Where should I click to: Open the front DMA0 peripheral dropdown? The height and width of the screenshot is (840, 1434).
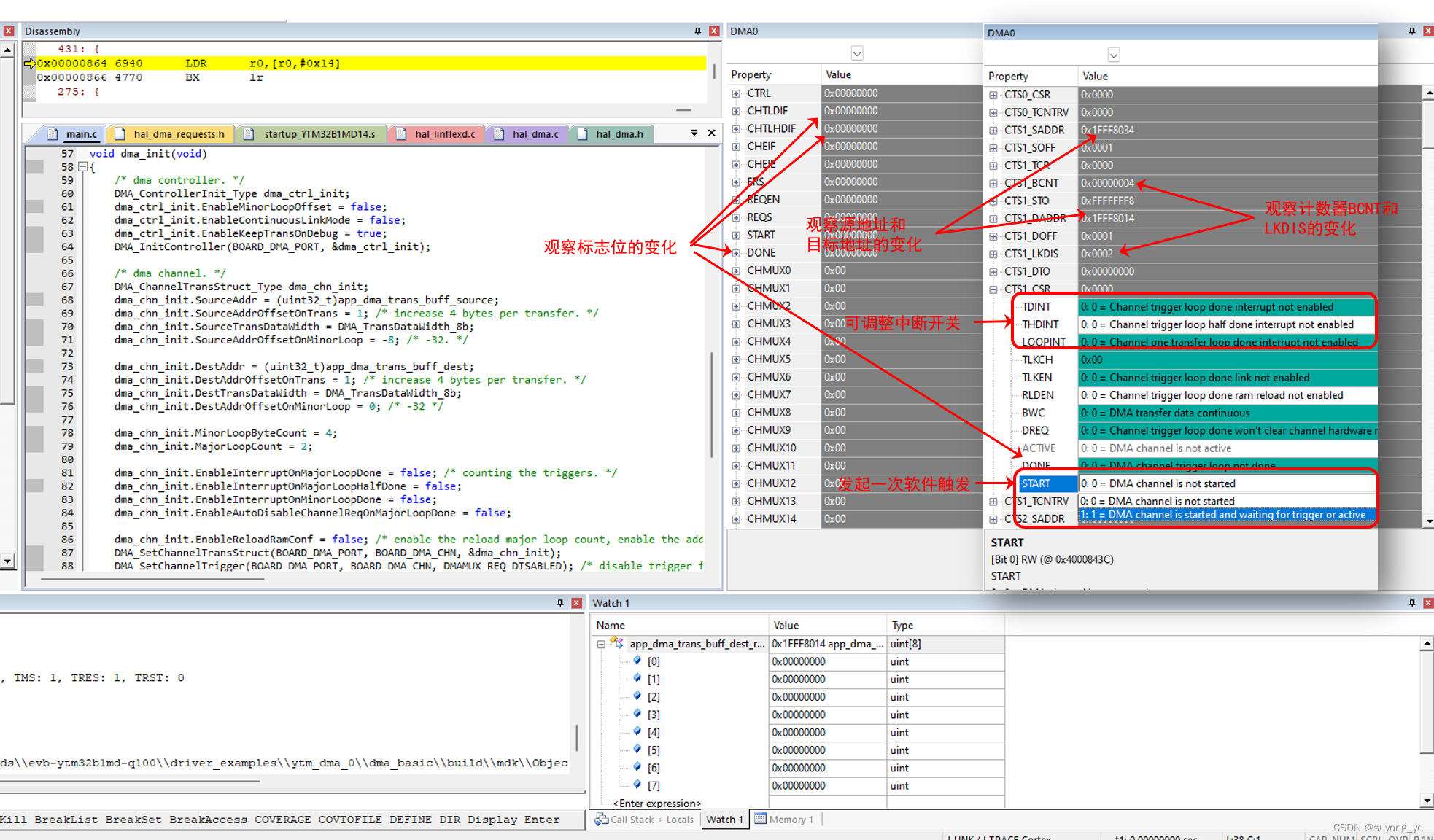pos(1114,55)
